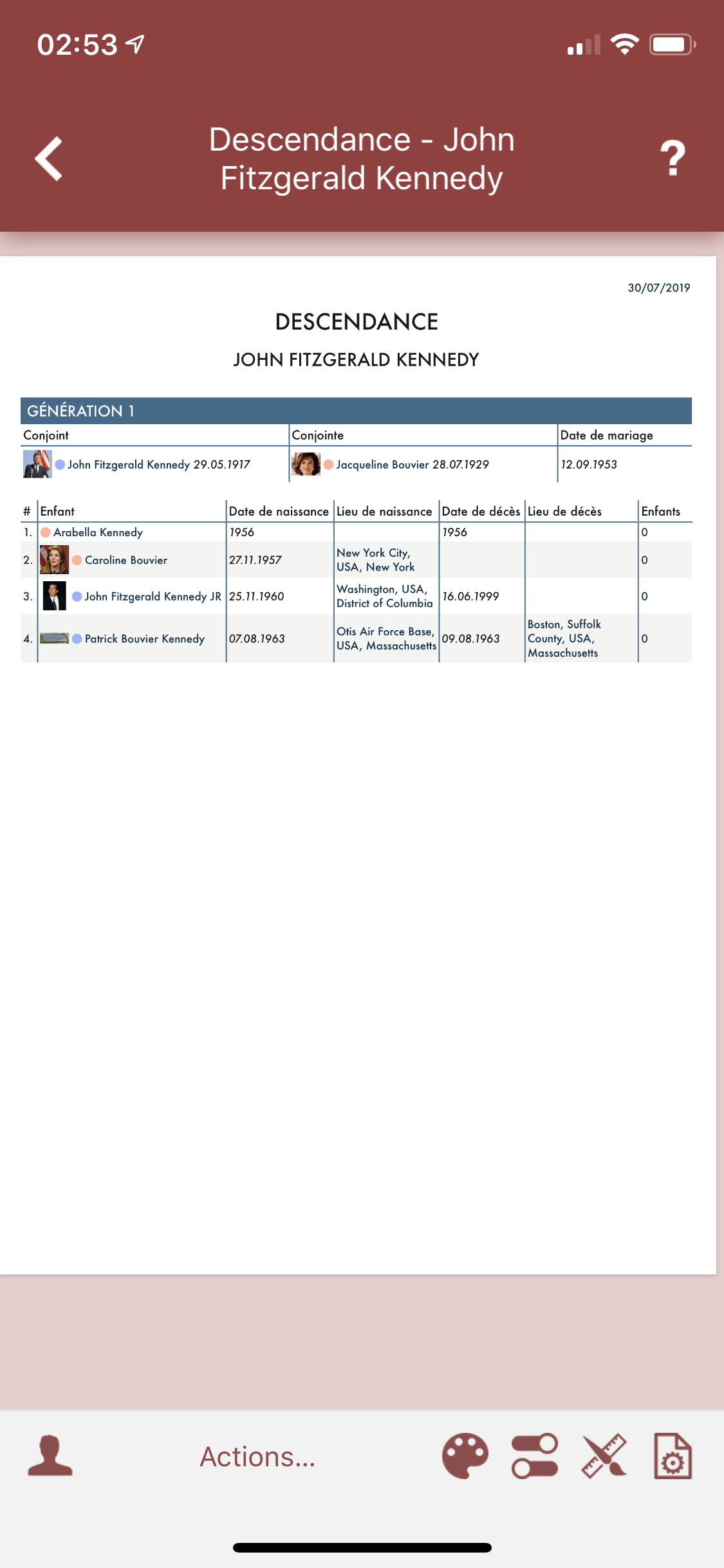The height and width of the screenshot is (1568, 724).
Task: Tap Patrick Bouvier Kennedy's thumbnail image
Action: click(54, 639)
